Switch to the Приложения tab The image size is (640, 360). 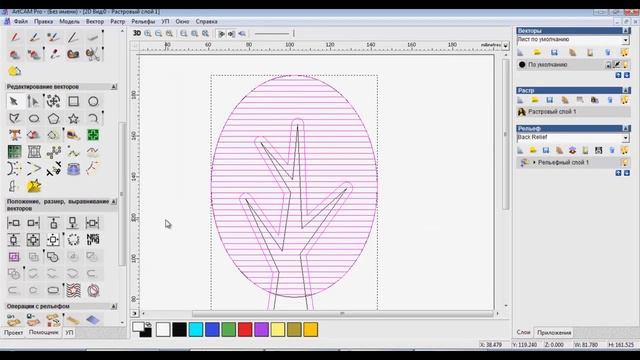pyautogui.click(x=554, y=333)
